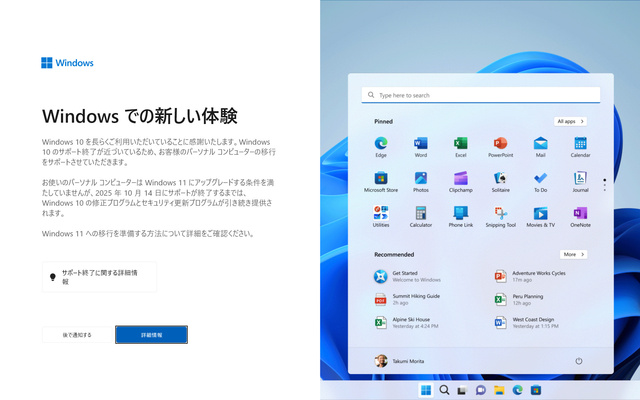The height and width of the screenshot is (400, 640).
Task: Open Task View on the taskbar
Action: 462,390
